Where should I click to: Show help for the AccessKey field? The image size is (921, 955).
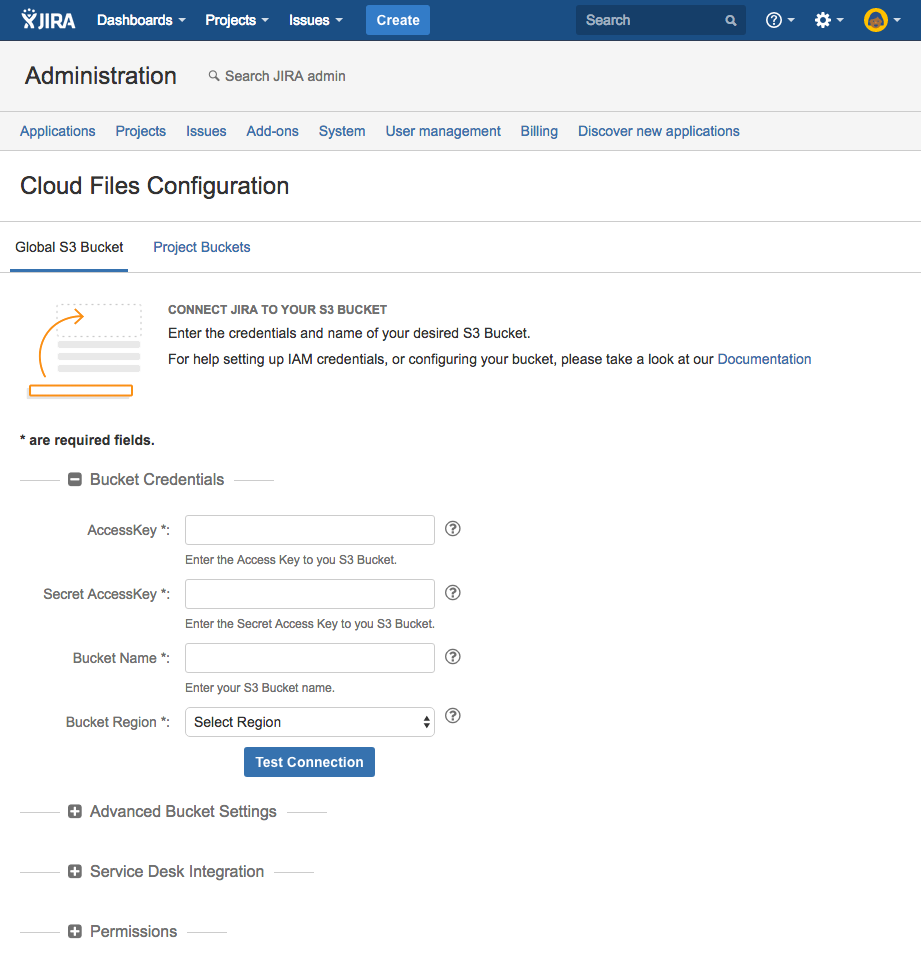click(x=453, y=529)
